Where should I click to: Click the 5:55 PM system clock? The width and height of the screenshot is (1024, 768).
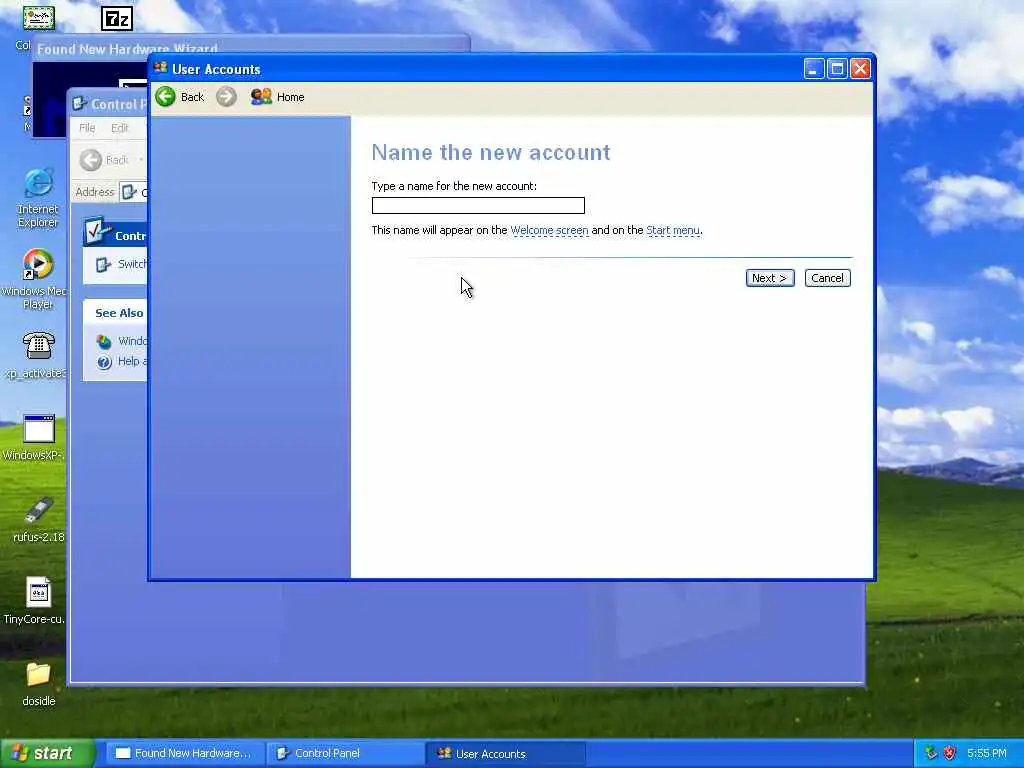pos(987,754)
